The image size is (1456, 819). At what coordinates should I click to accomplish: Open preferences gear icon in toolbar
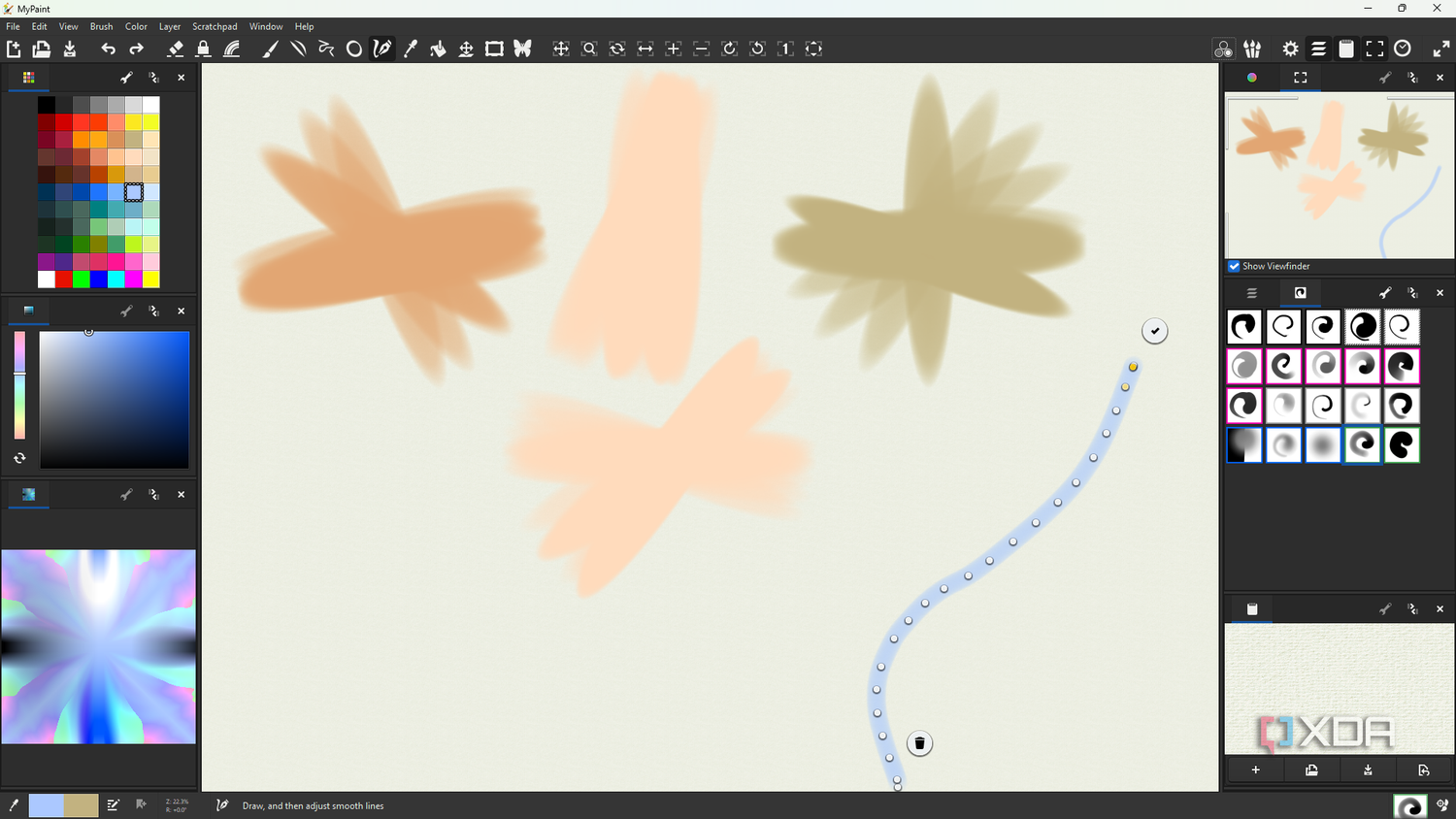point(1290,49)
